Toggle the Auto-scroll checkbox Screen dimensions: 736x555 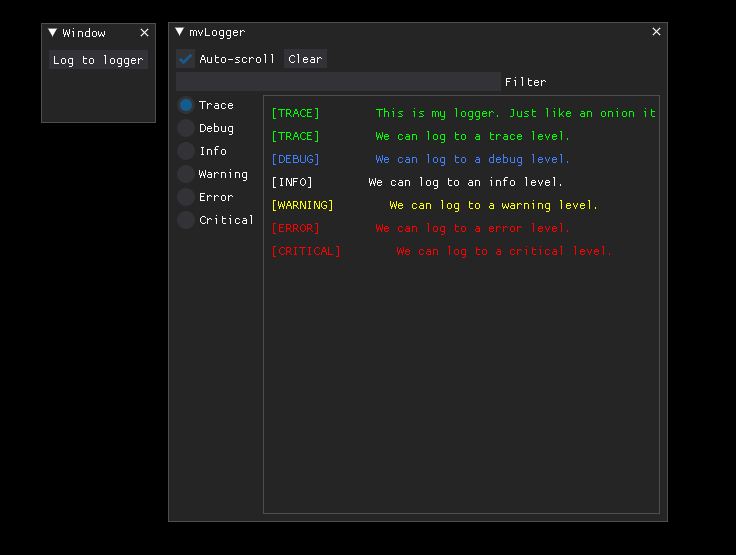tap(185, 59)
